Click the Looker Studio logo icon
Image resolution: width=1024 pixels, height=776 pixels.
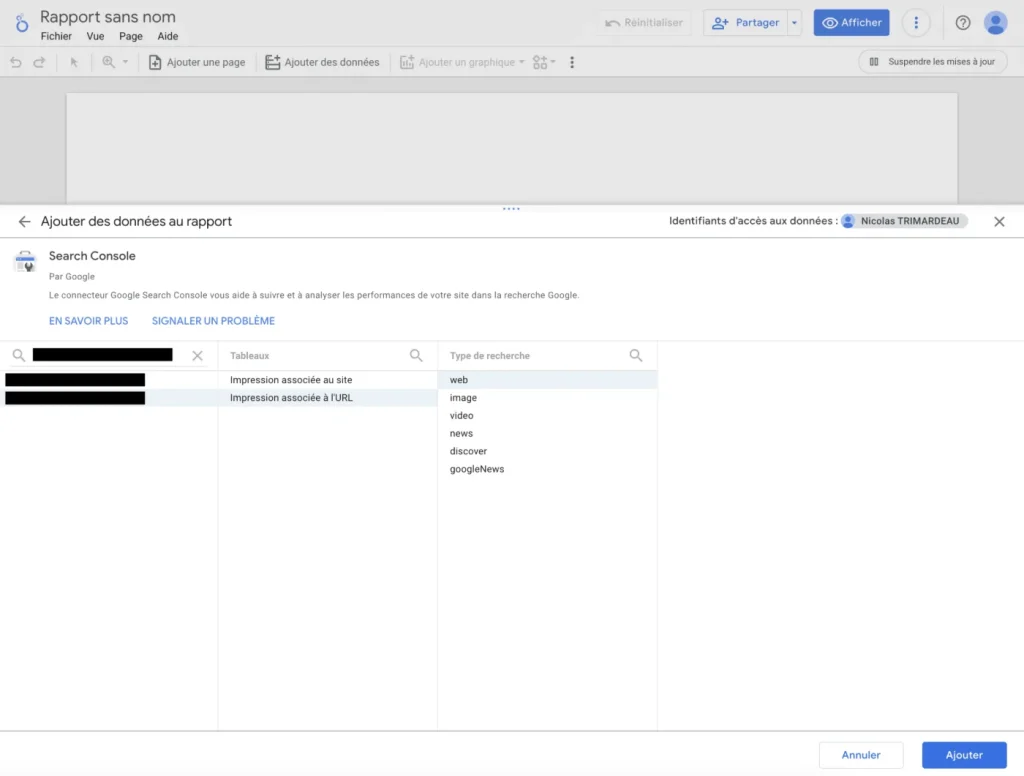pos(22,24)
